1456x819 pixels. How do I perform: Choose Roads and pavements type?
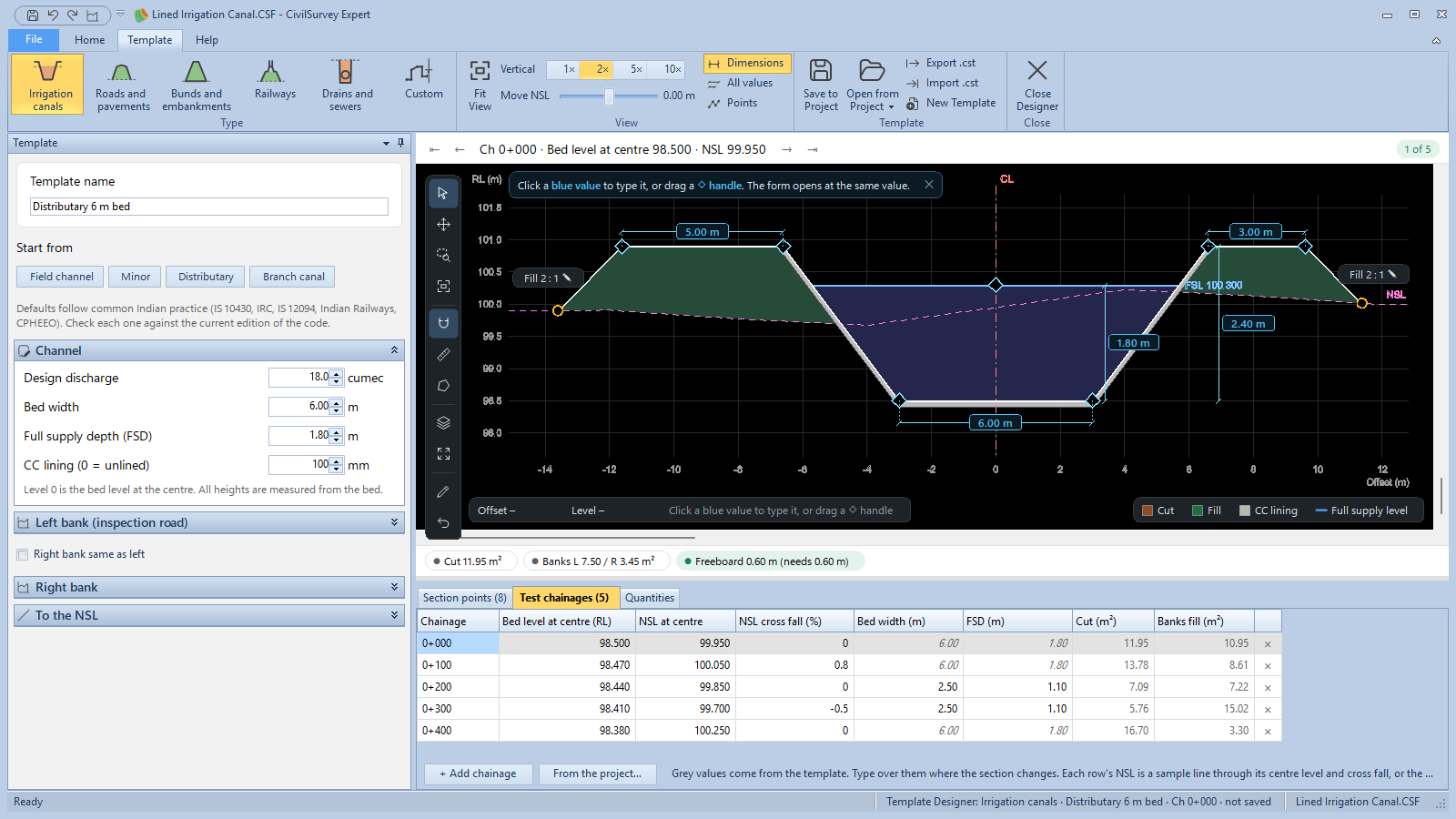click(x=122, y=84)
